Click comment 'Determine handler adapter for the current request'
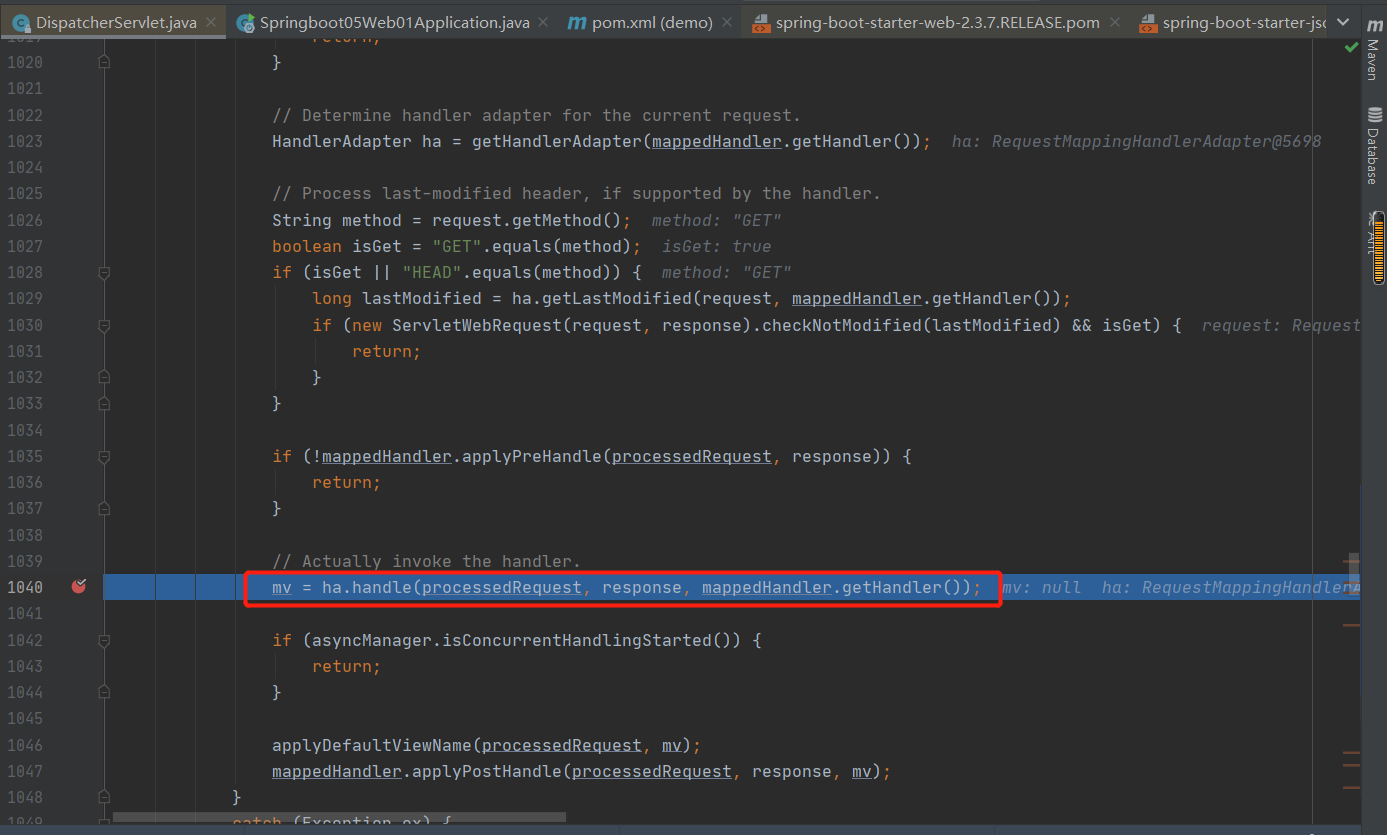This screenshot has width=1387, height=835. [x=536, y=115]
